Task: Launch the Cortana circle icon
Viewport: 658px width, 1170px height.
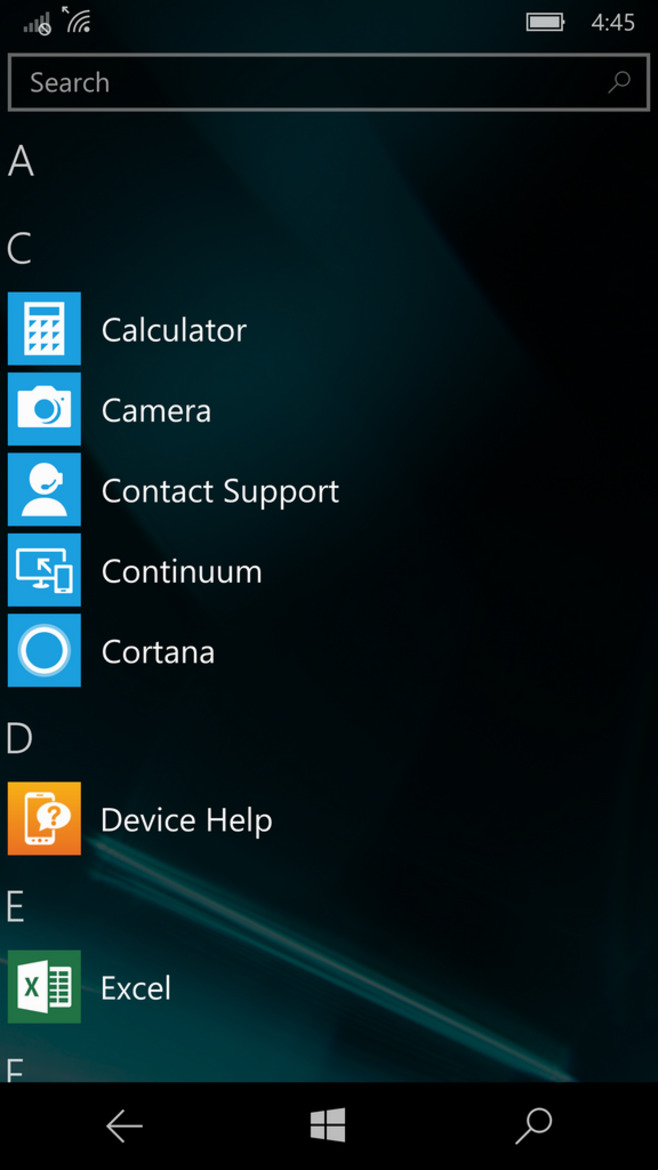Action: [44, 651]
